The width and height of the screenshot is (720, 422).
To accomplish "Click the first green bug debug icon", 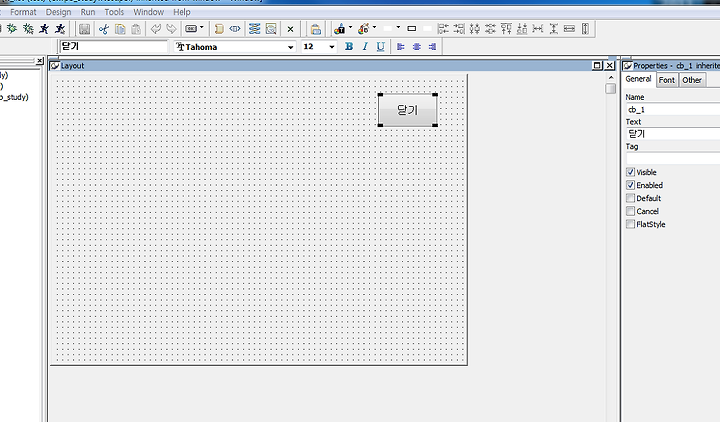I will pyautogui.click(x=12, y=29).
